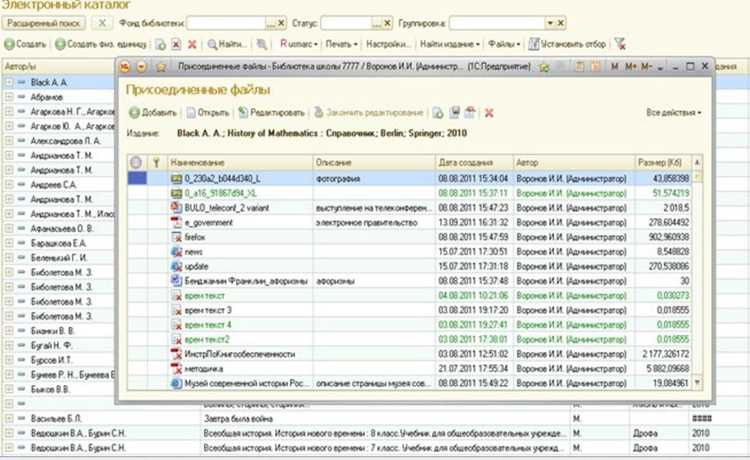
Task: Select the firefox file row
Action: pyautogui.click(x=410, y=237)
